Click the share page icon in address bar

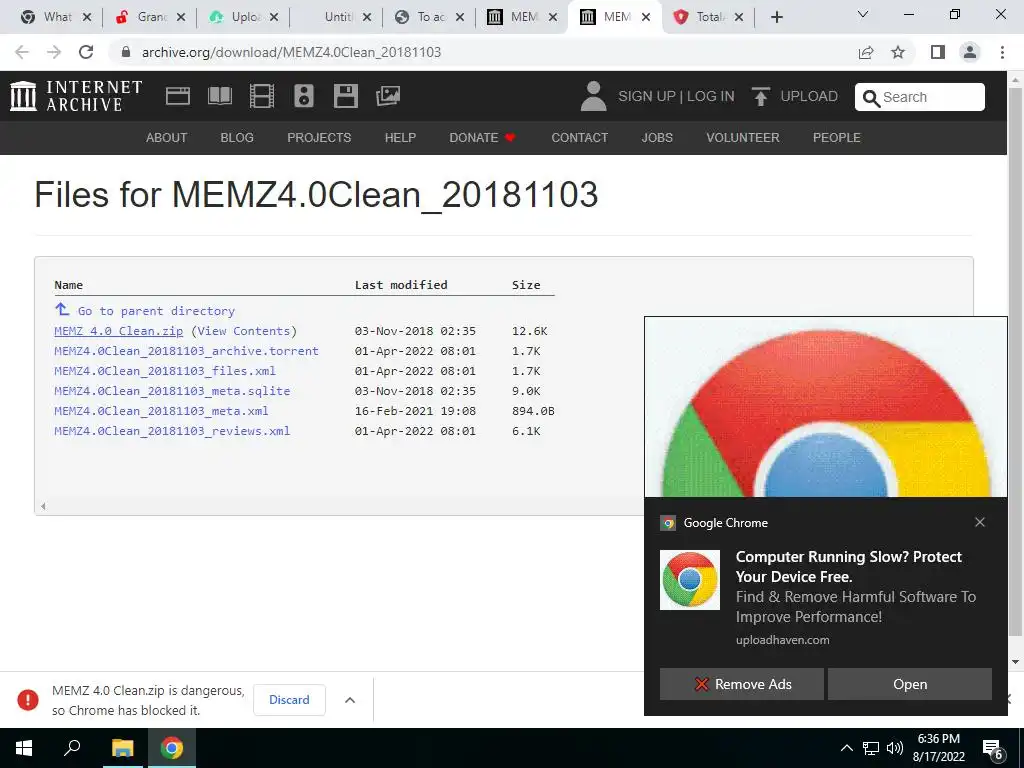866,52
